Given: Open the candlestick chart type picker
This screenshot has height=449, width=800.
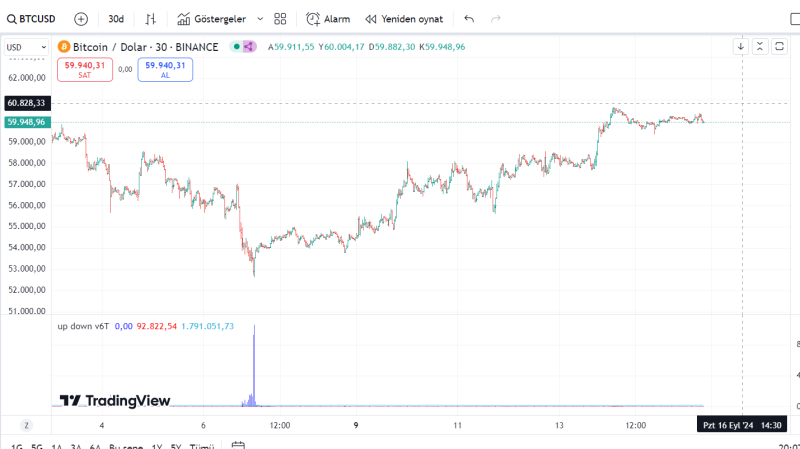Looking at the screenshot, I should point(151,18).
